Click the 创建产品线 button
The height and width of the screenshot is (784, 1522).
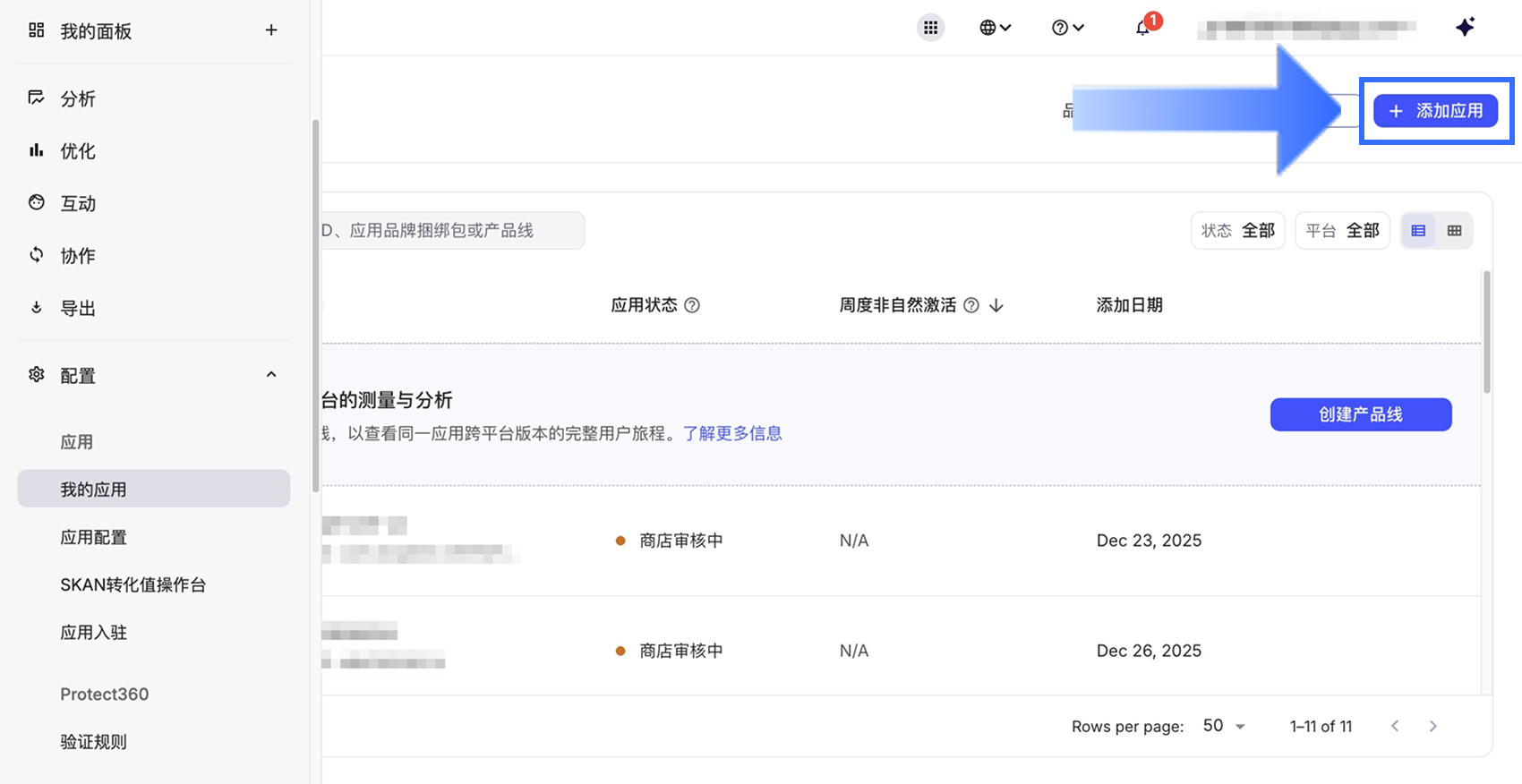click(x=1360, y=414)
